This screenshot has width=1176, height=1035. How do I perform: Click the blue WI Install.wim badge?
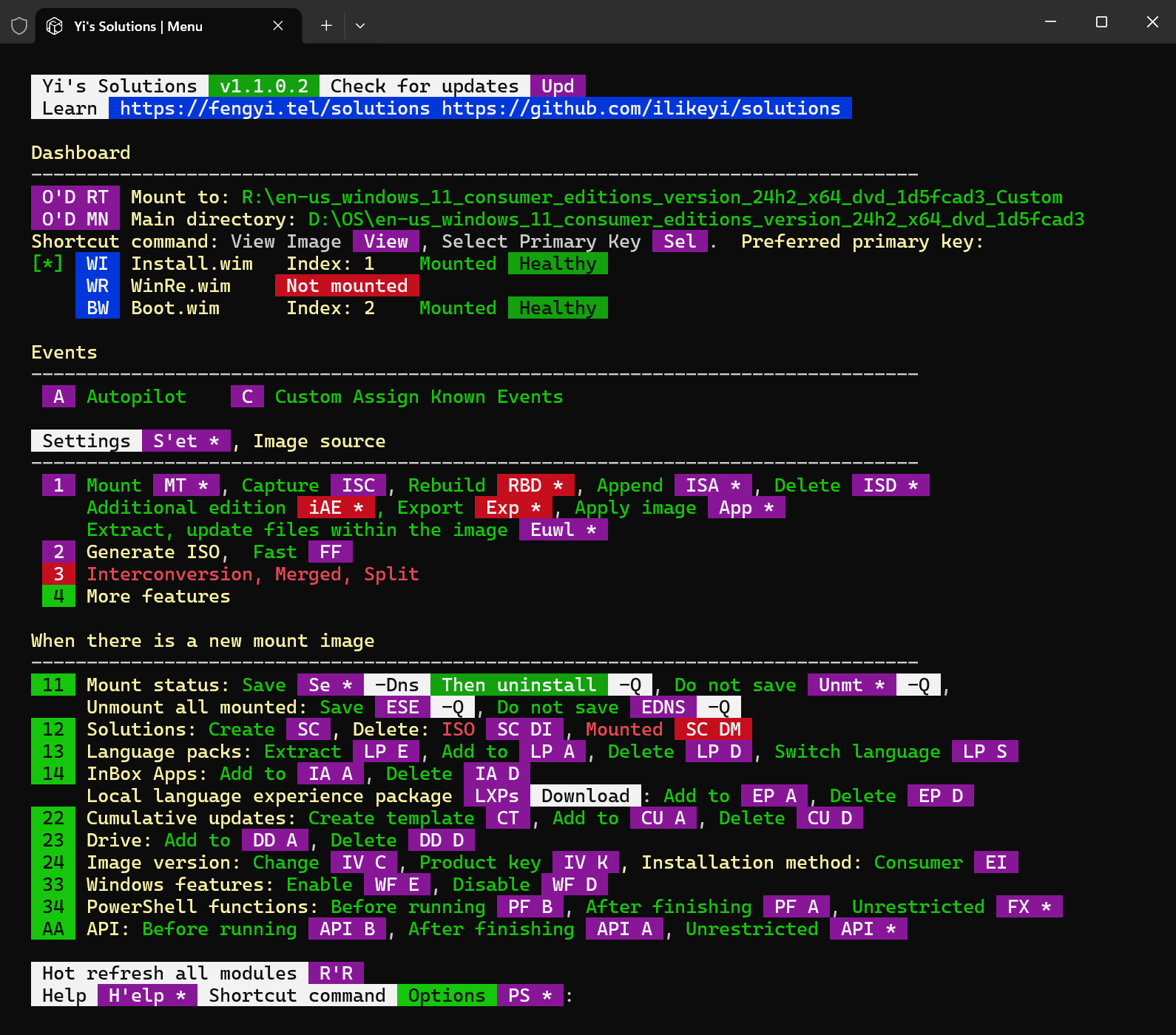[x=98, y=264]
